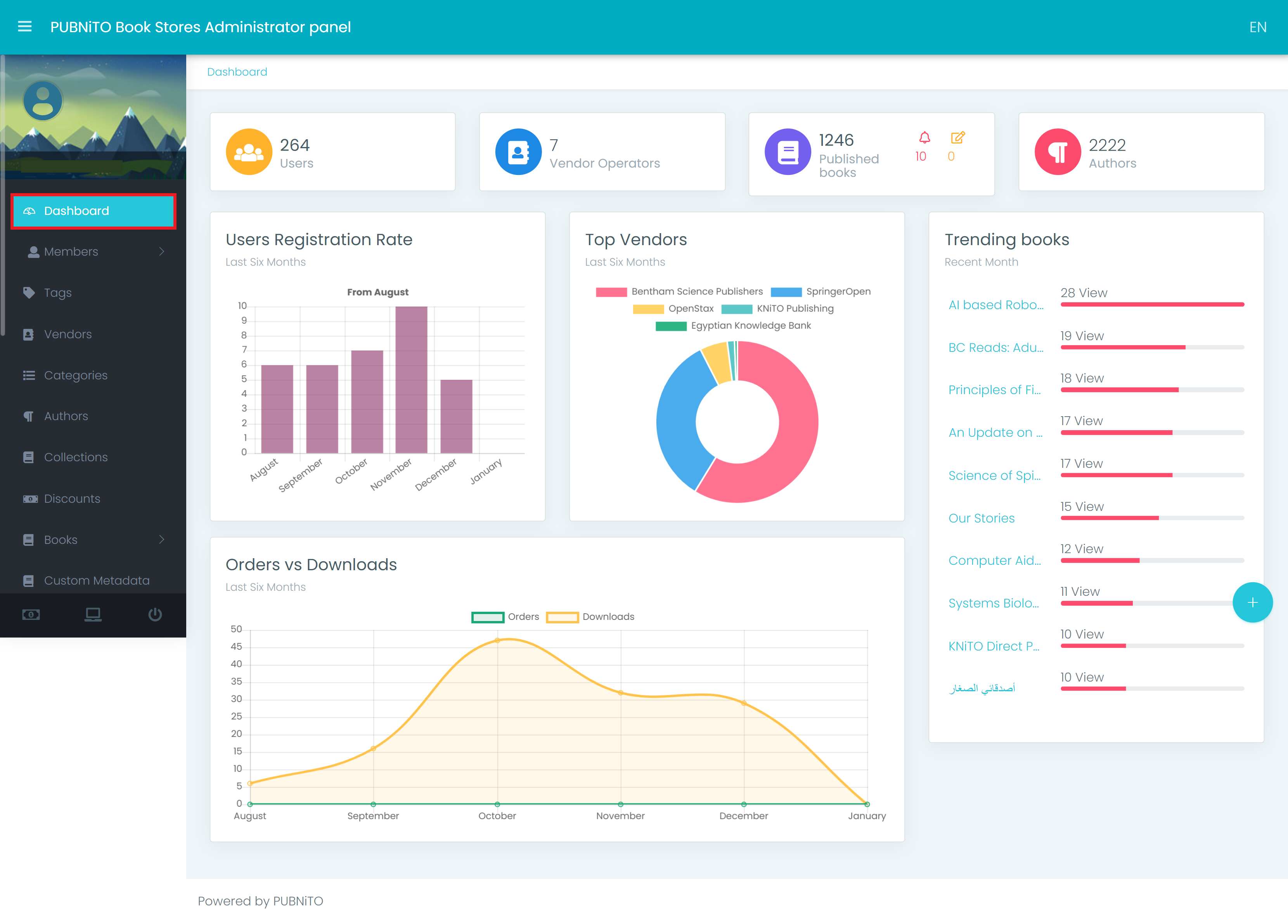1288x924 pixels.
Task: Click the Dashboard breadcrumb link
Action: (x=237, y=72)
